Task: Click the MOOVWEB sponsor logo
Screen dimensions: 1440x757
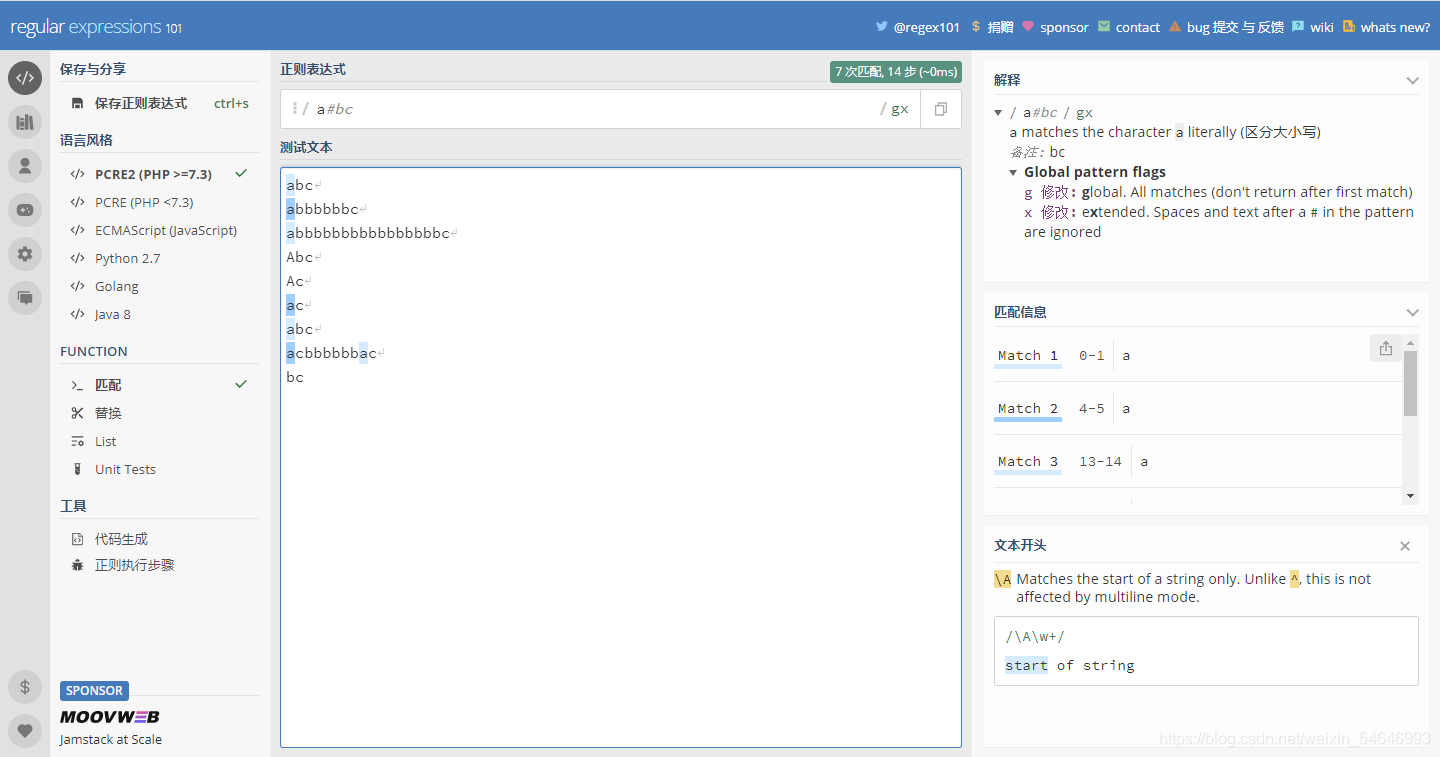Action: (x=110, y=716)
